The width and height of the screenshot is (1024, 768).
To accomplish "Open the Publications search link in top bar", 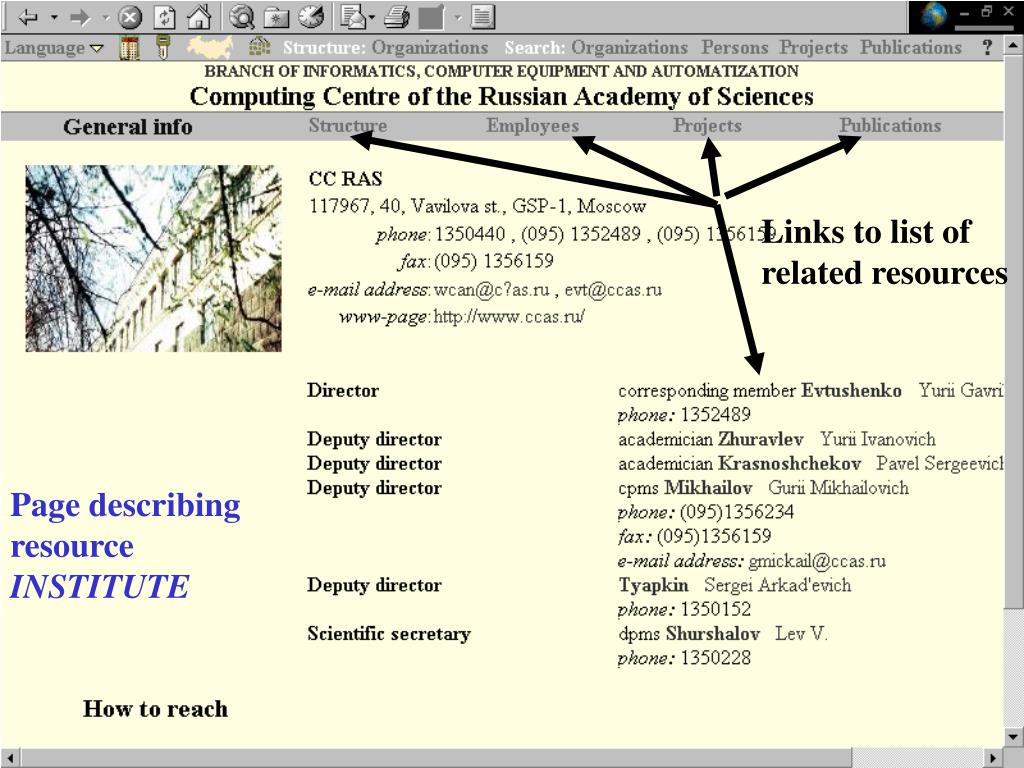I will click(x=910, y=48).
